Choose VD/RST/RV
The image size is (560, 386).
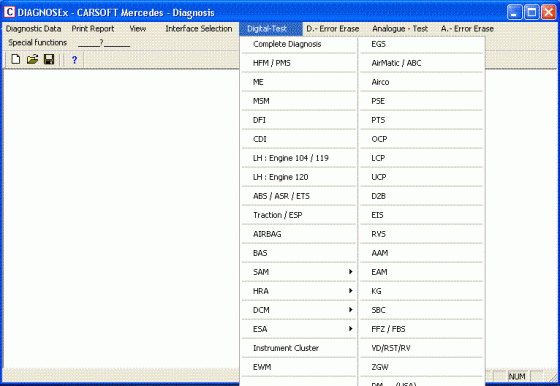tap(421, 348)
